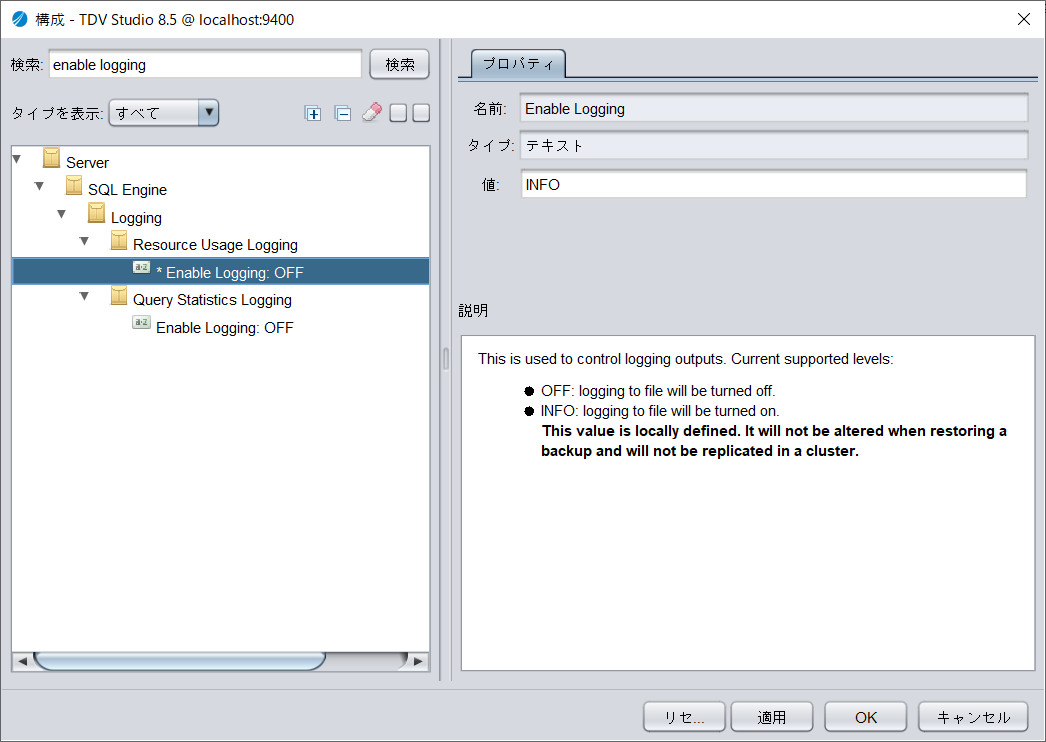This screenshot has width=1046, height=742.
Task: Select the Server tree item label
Action: (87, 163)
